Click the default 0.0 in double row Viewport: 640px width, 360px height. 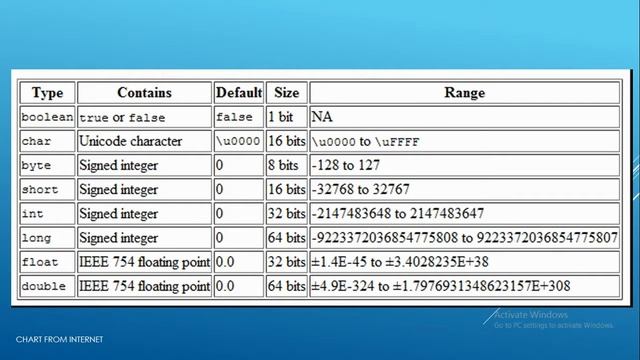(239, 286)
